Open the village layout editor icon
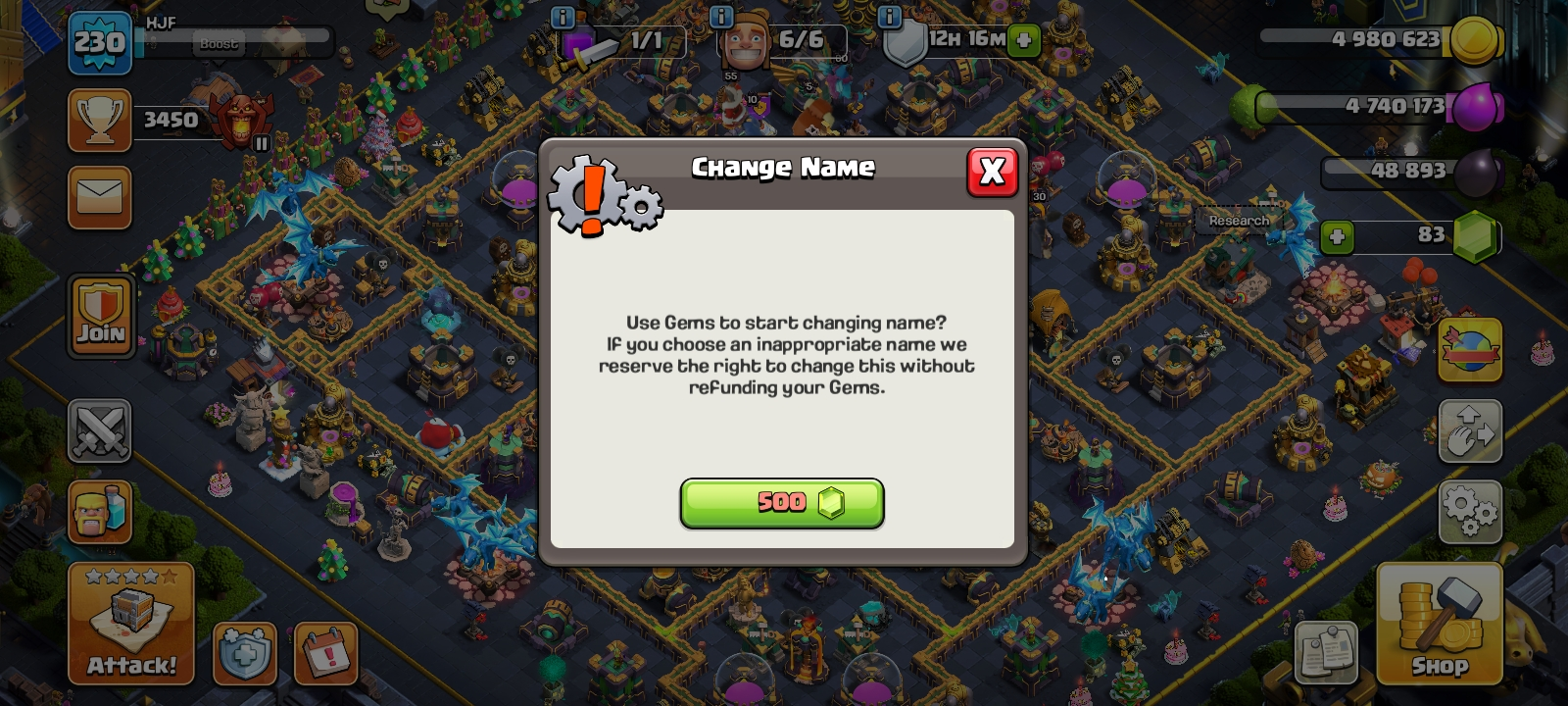Viewport: 1568px width, 706px height. click(x=1470, y=430)
